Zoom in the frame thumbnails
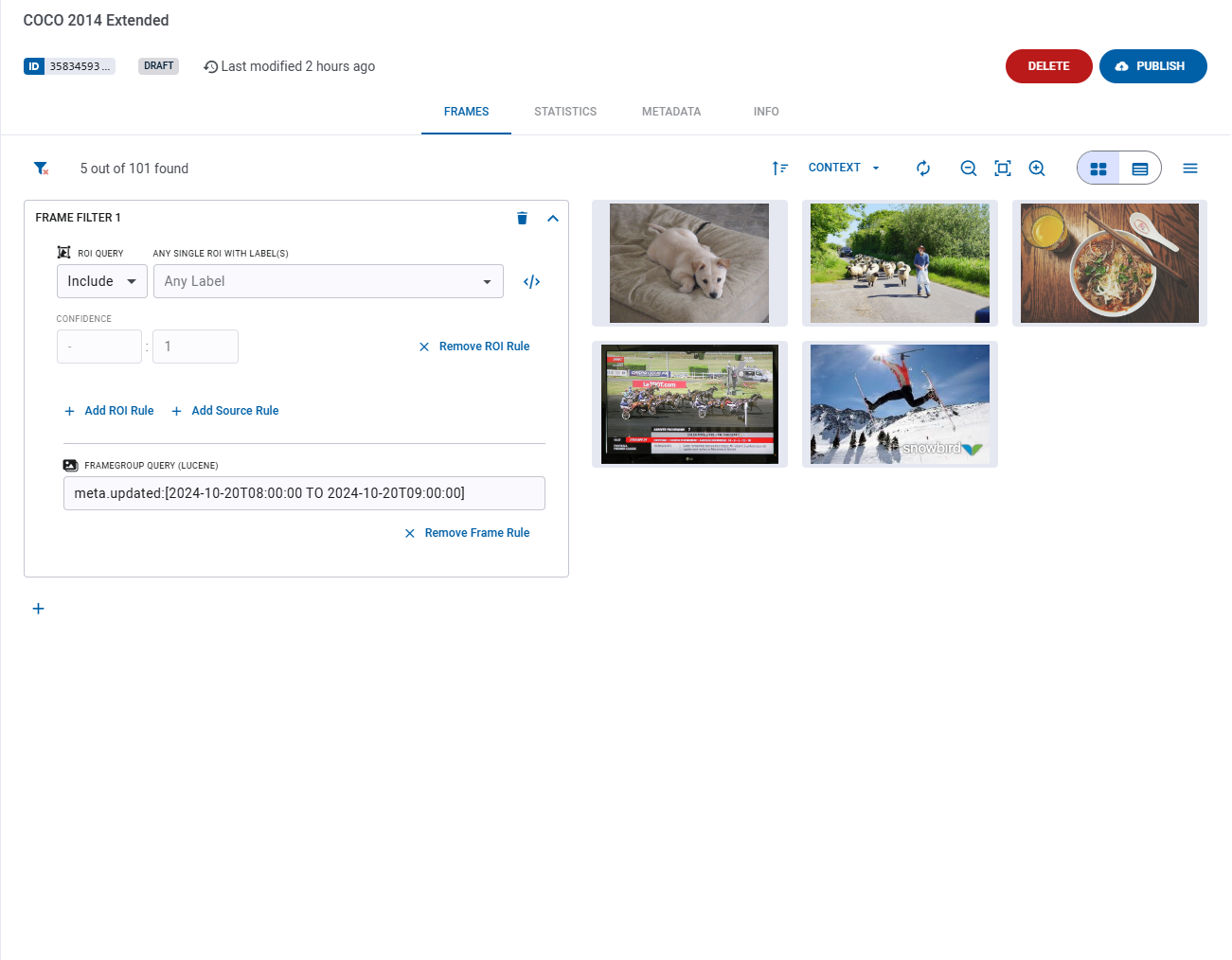The height and width of the screenshot is (960, 1232). (x=1037, y=169)
